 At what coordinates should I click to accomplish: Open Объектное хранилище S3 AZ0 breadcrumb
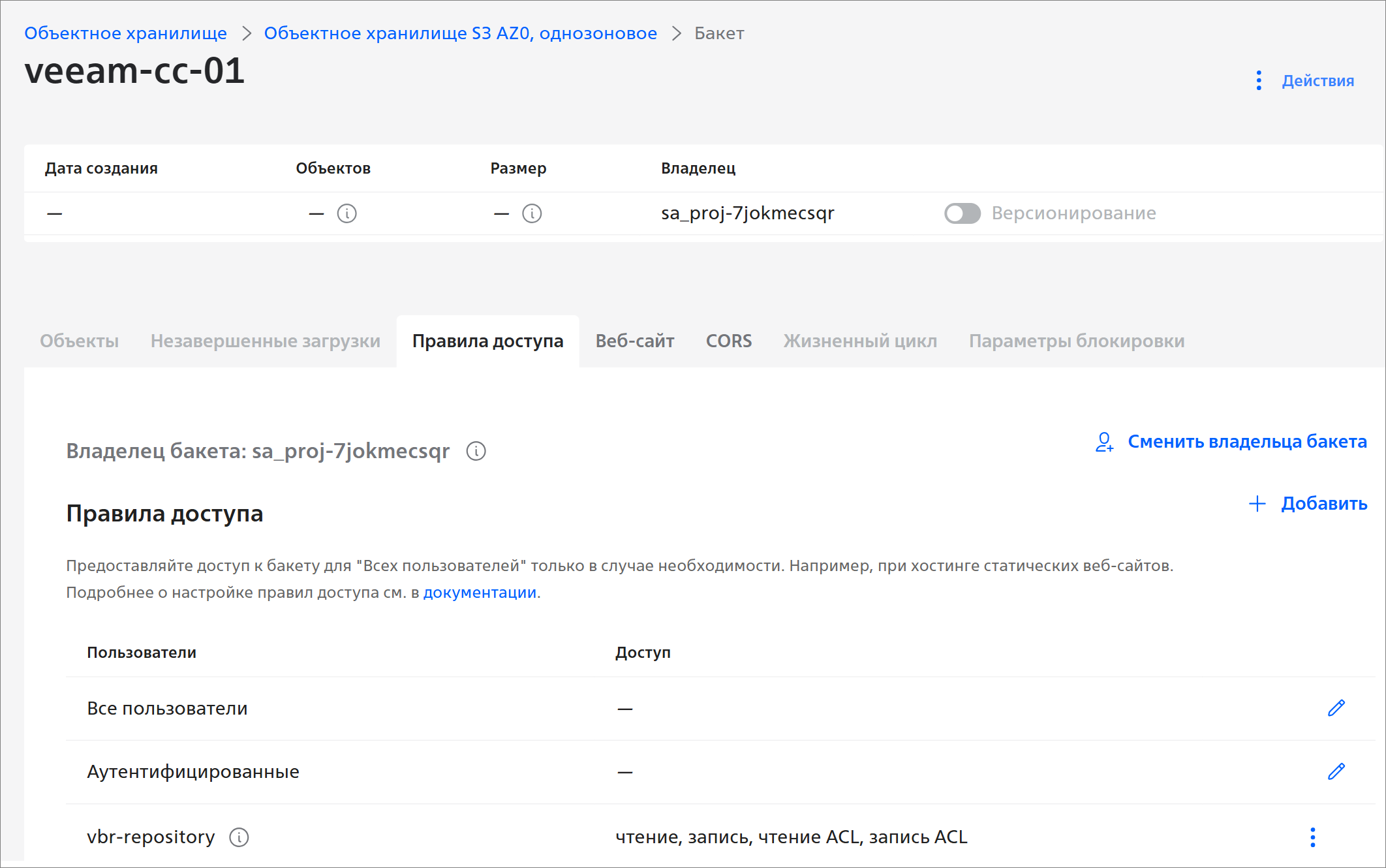coord(460,33)
